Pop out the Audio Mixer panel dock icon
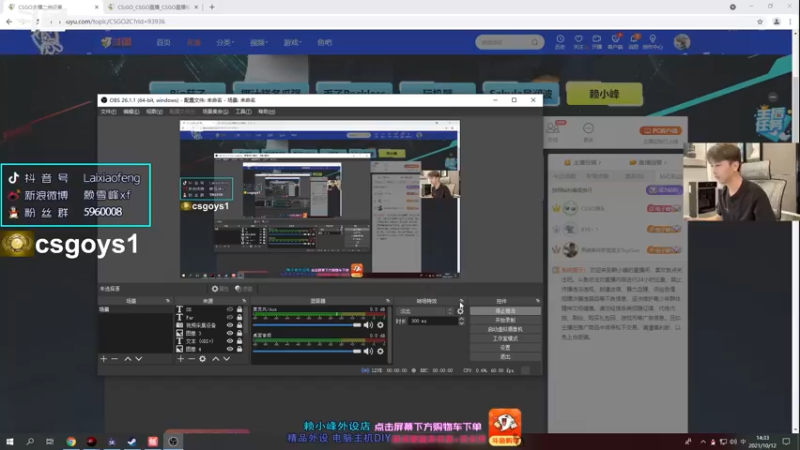800x450 pixels. [388, 301]
